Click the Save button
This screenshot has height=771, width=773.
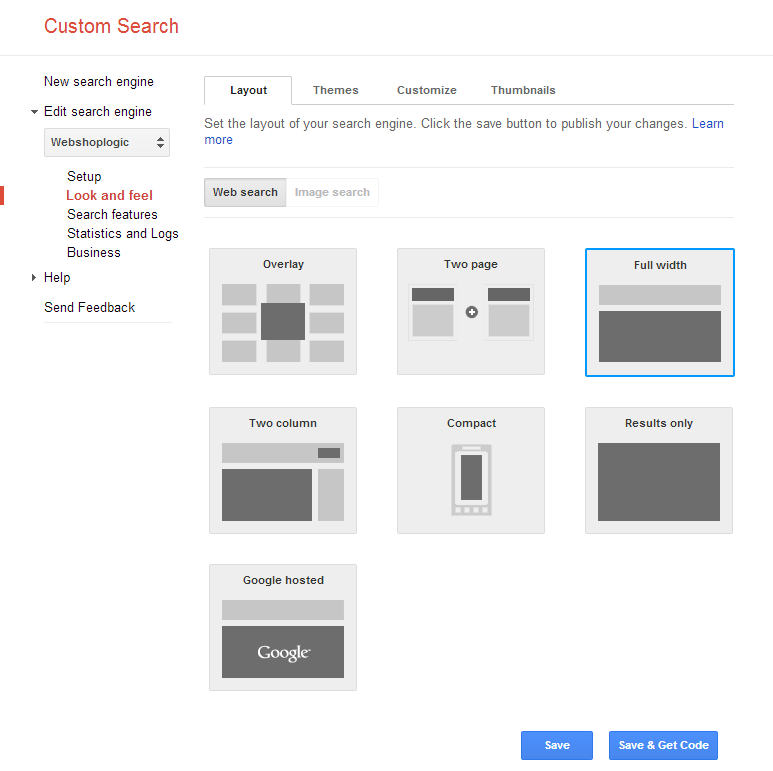(557, 745)
